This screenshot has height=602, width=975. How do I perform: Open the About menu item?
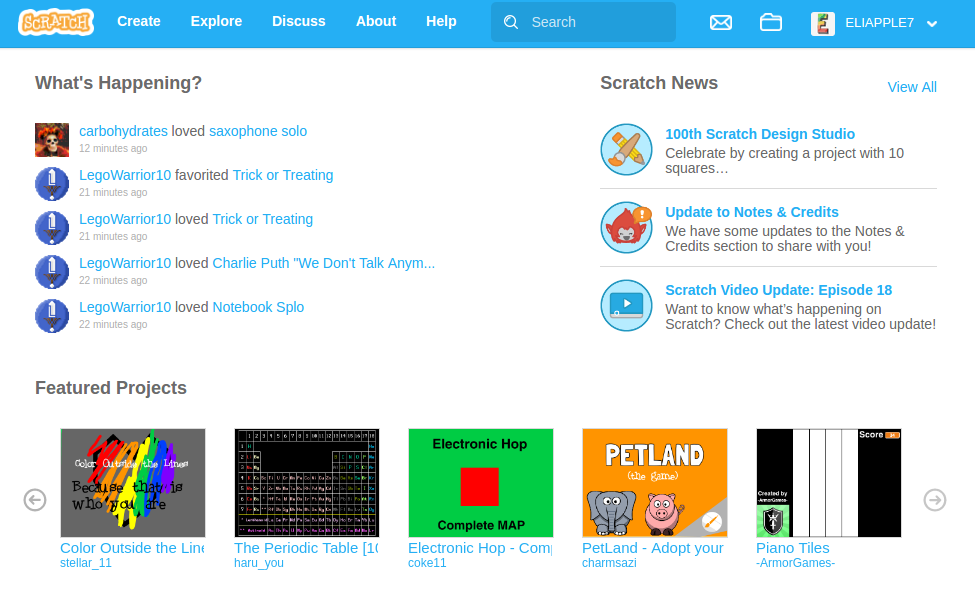click(376, 21)
